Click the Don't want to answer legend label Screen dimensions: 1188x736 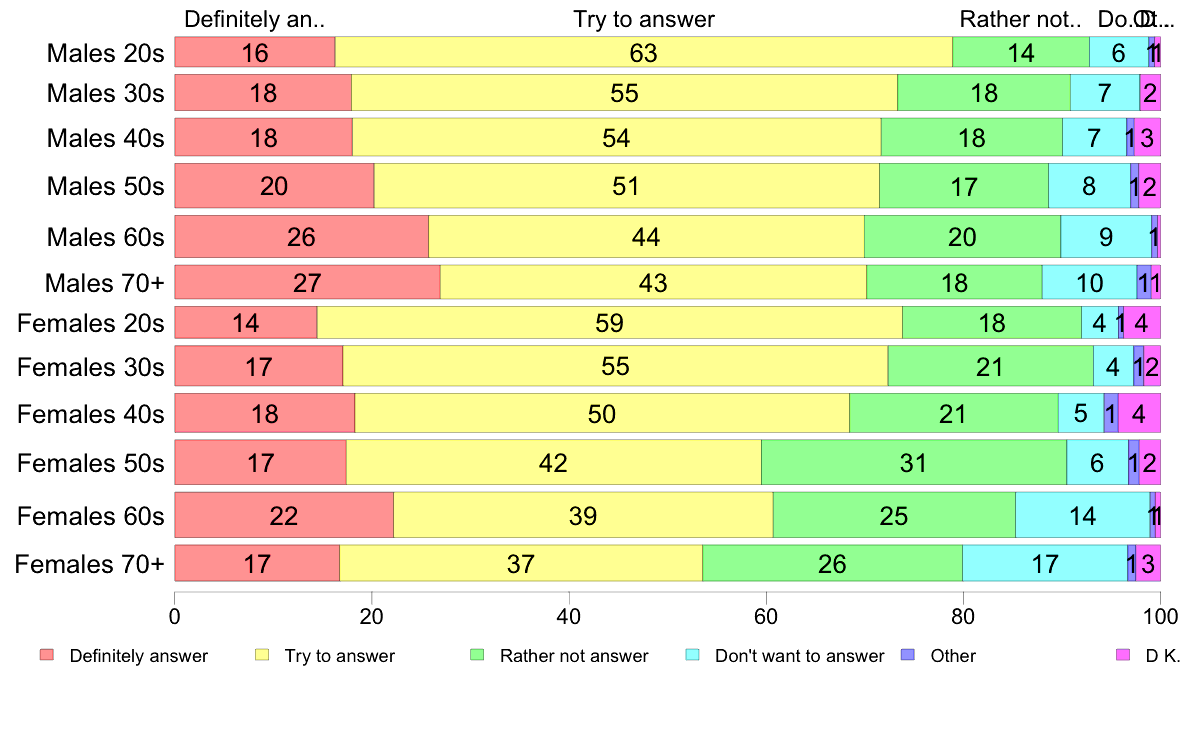[x=799, y=656]
